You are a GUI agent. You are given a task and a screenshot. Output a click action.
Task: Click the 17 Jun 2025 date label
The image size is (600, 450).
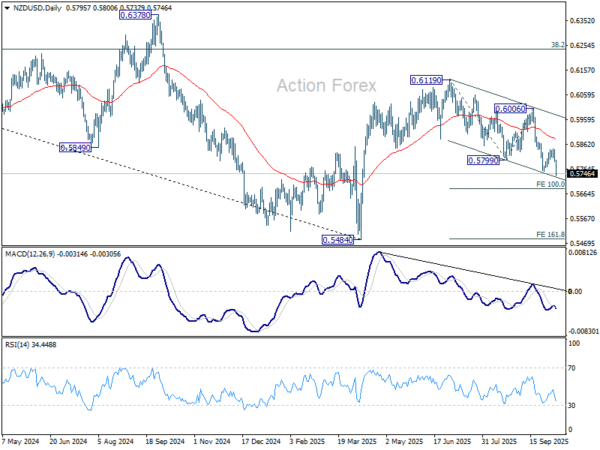[453, 441]
